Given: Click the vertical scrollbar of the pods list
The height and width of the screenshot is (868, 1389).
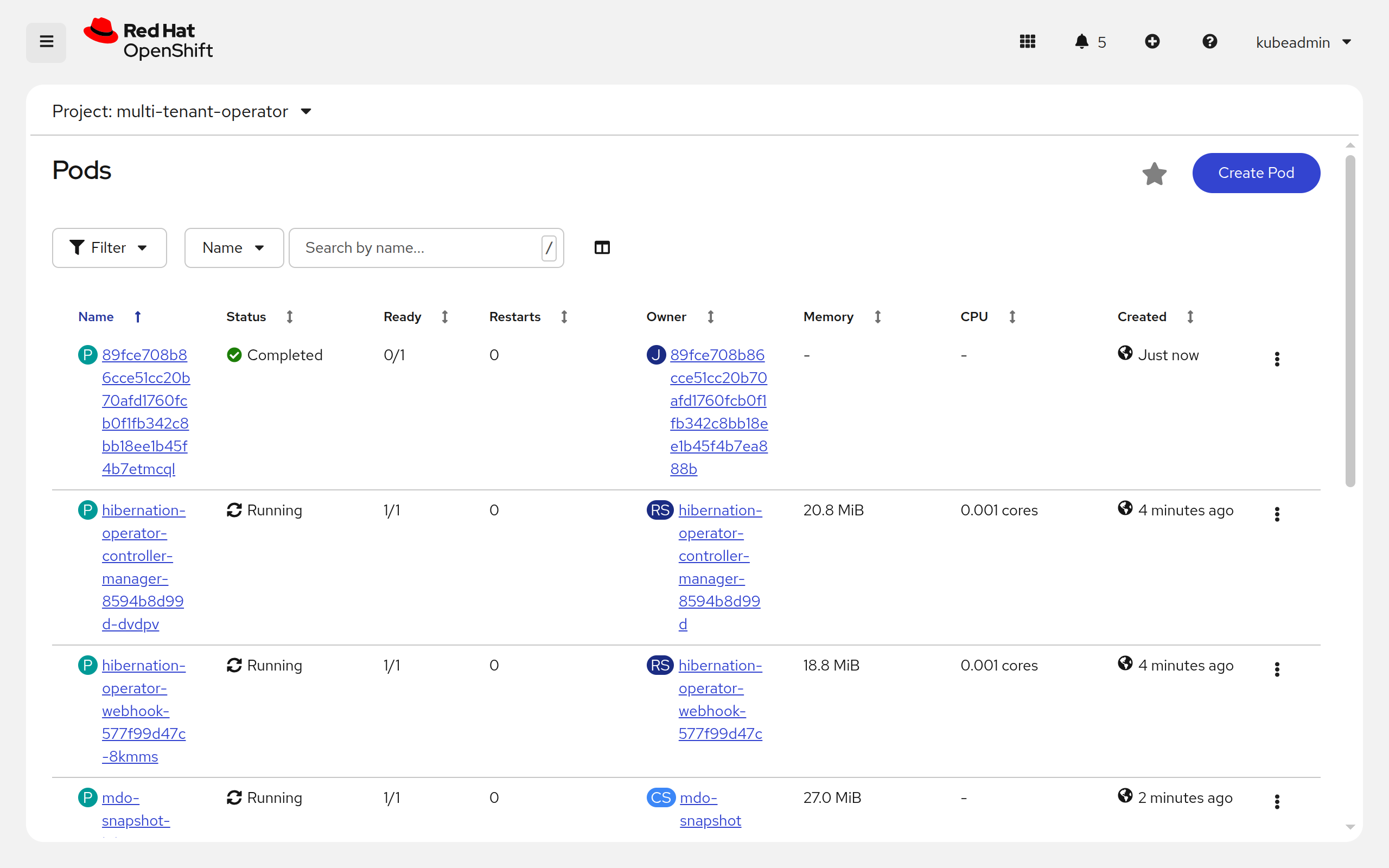Looking at the screenshot, I should coord(1350,322).
